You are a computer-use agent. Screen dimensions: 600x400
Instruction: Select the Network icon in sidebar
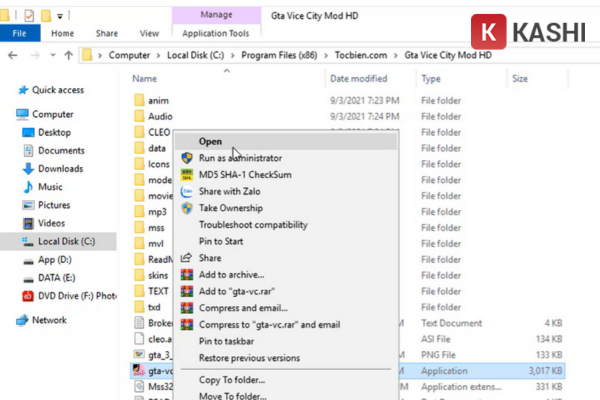coord(23,320)
